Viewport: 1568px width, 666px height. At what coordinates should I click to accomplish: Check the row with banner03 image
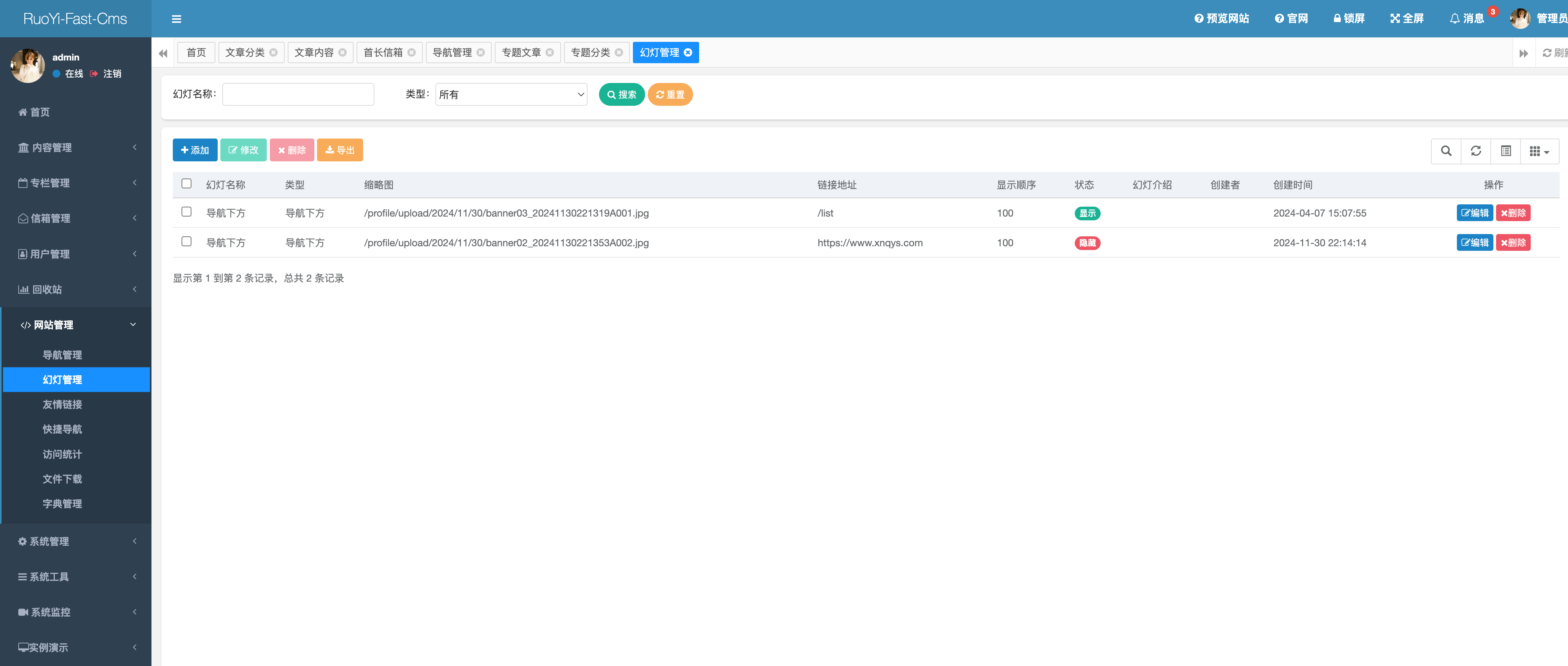point(186,212)
